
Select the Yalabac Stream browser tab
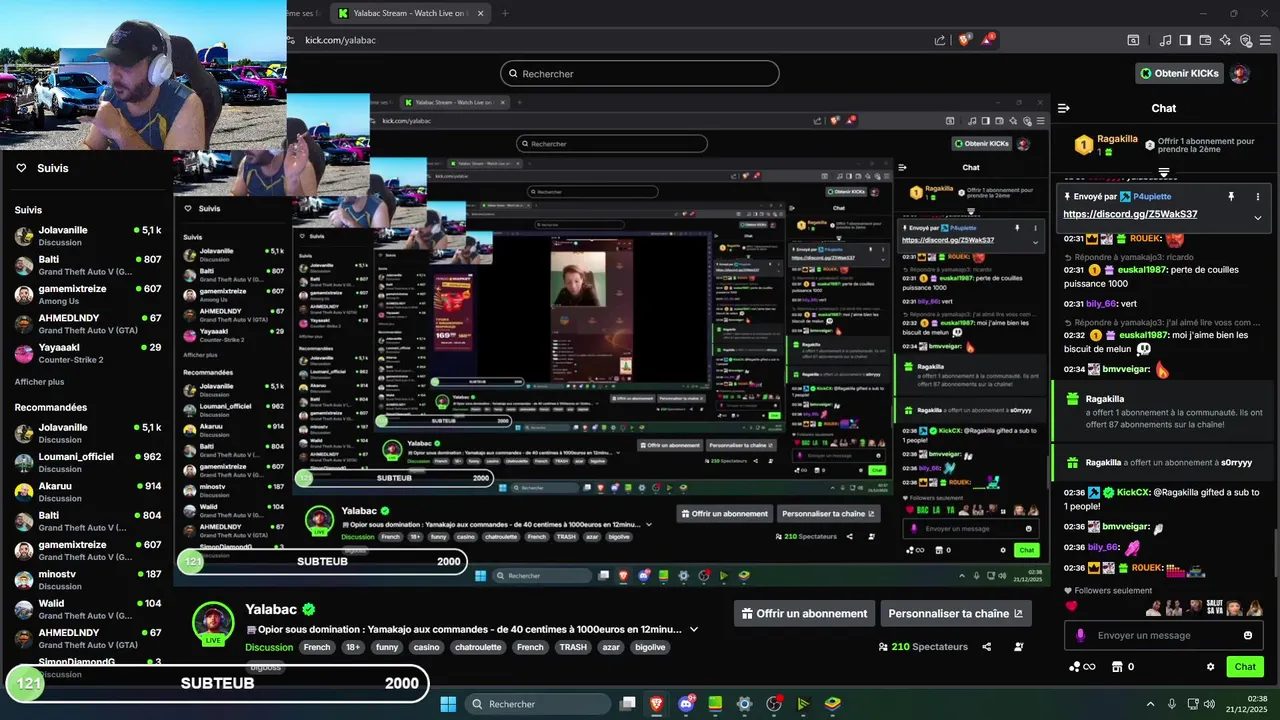pyautogui.click(x=410, y=13)
